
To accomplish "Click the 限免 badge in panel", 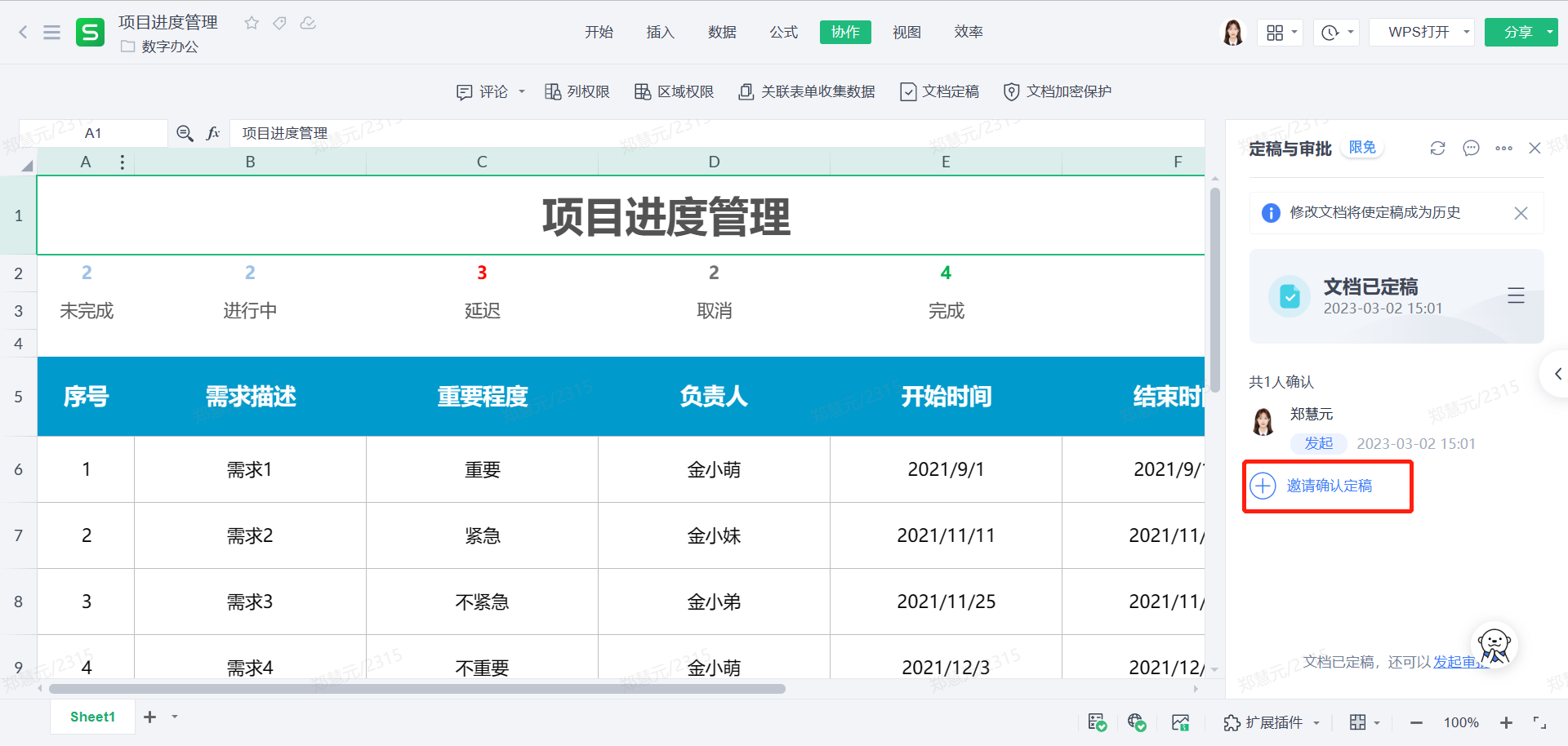I will tap(1362, 147).
